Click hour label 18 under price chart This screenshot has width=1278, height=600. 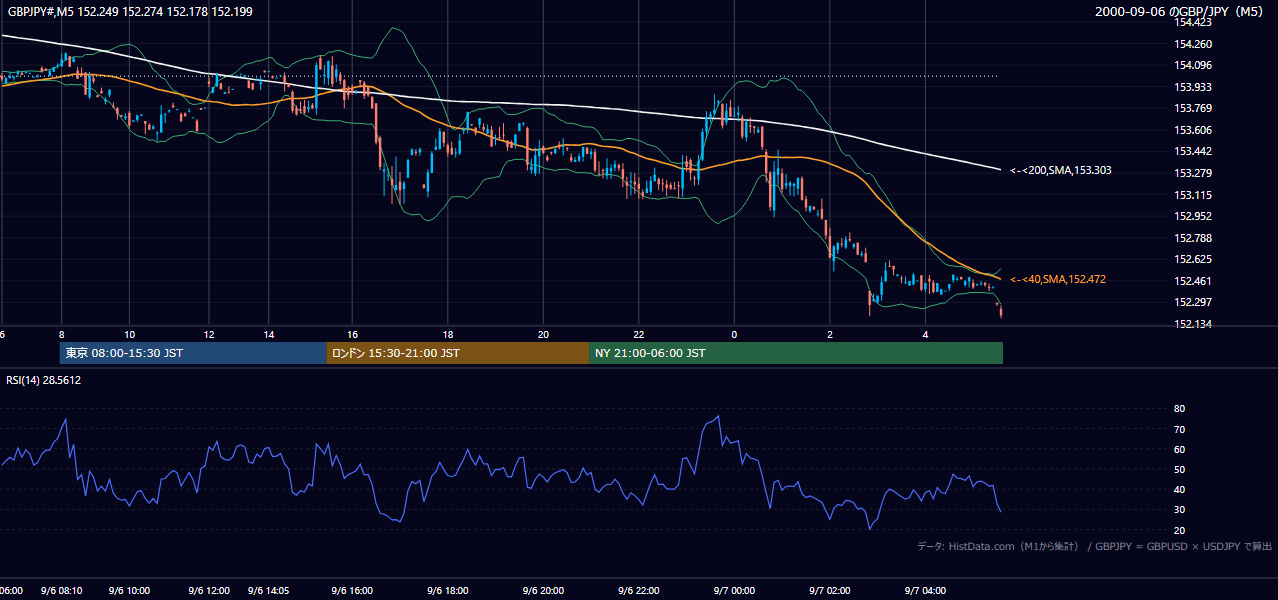pos(448,334)
